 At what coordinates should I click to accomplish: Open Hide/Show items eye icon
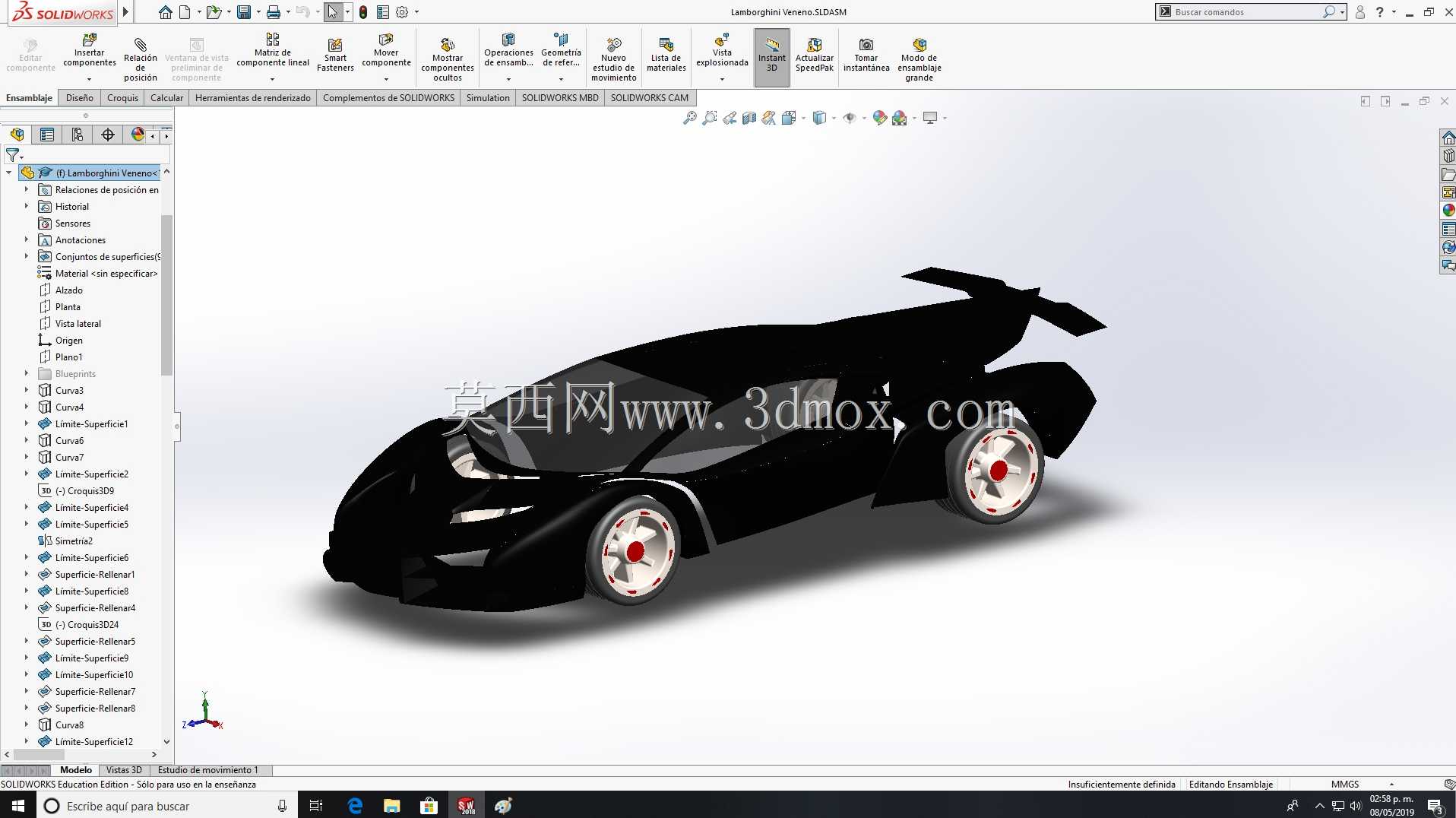(x=850, y=118)
